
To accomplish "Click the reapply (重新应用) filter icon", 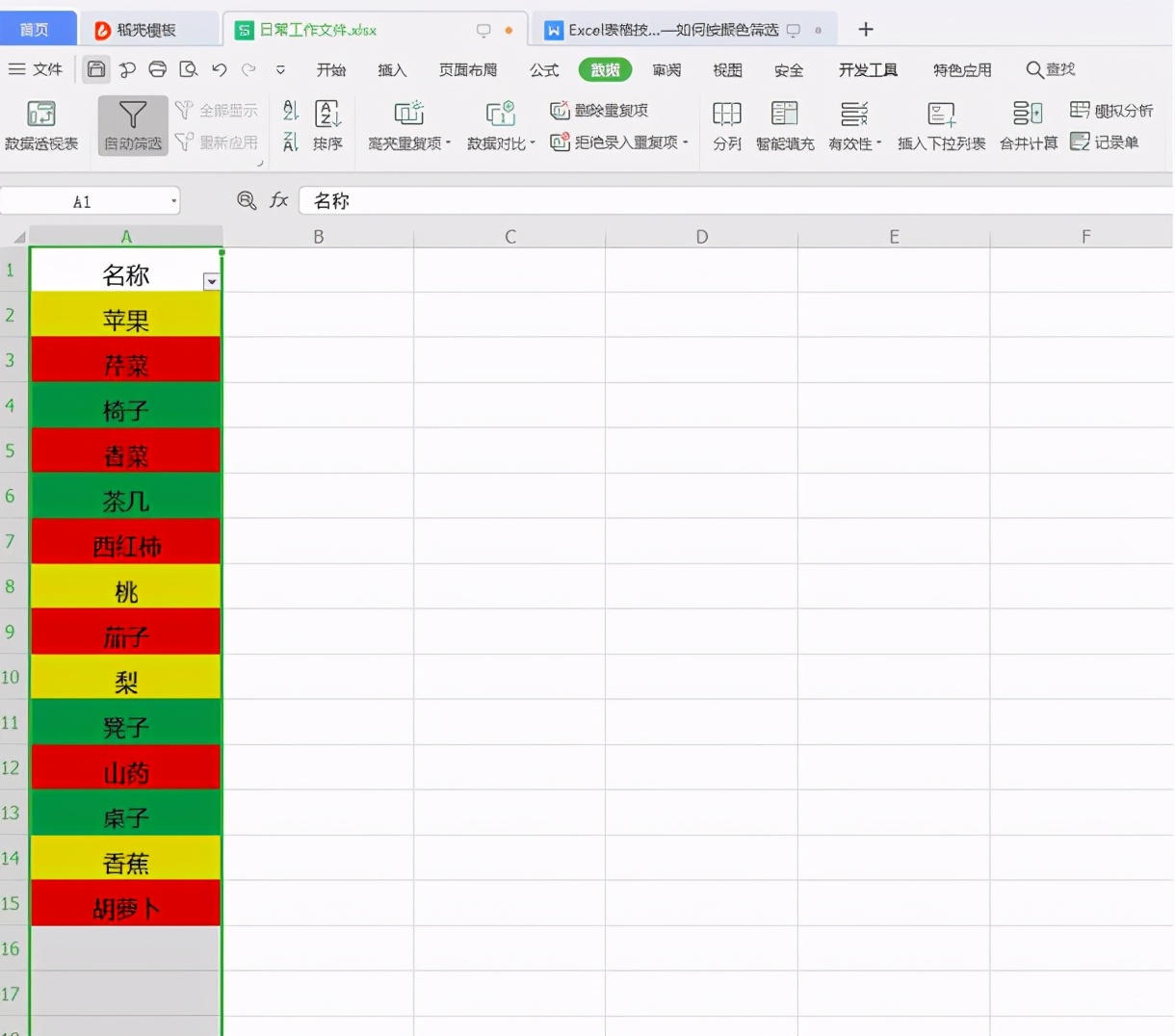I will click(184, 142).
